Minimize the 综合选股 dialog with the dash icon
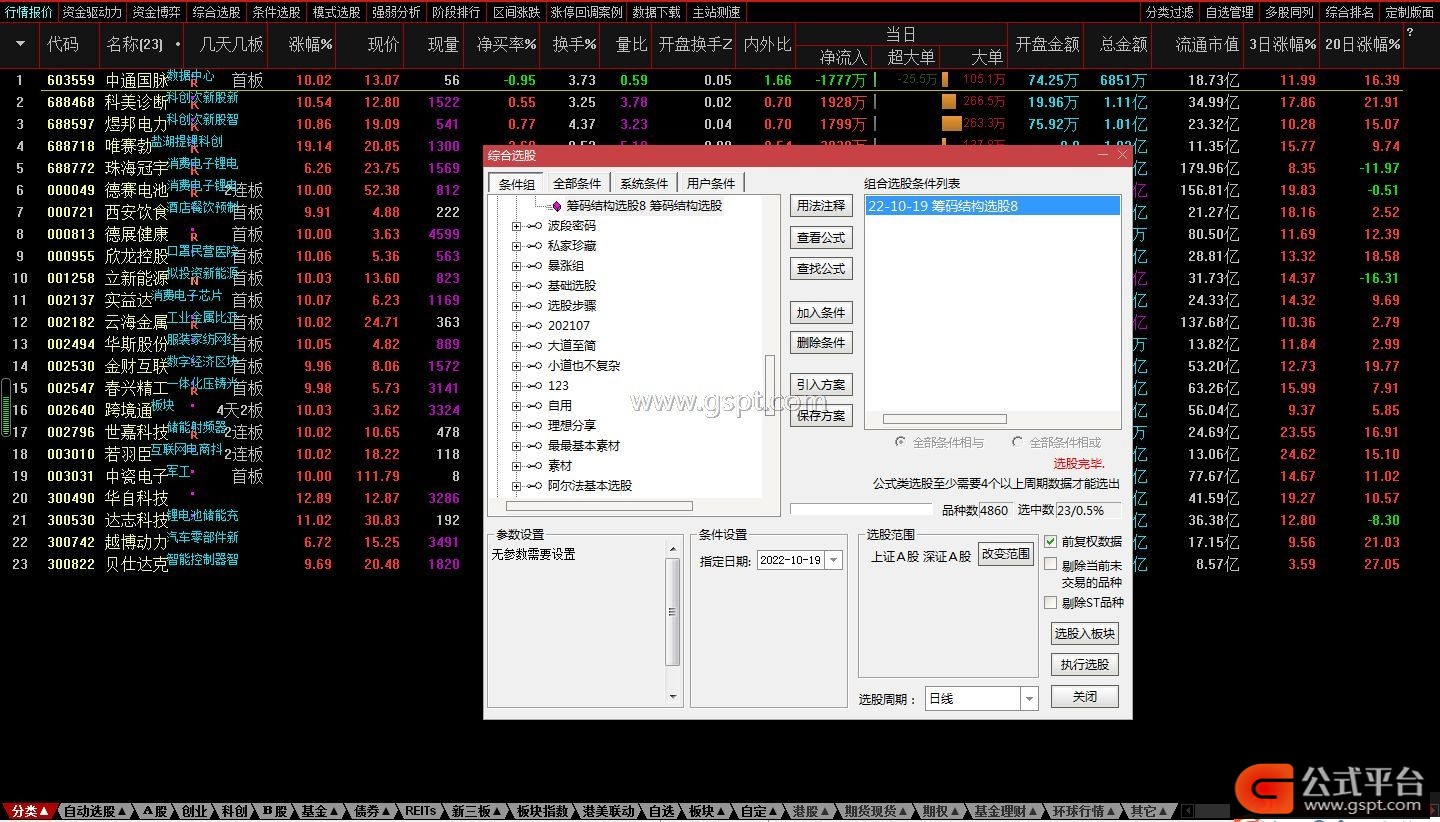This screenshot has height=822, width=1440. pyautogui.click(x=1104, y=155)
